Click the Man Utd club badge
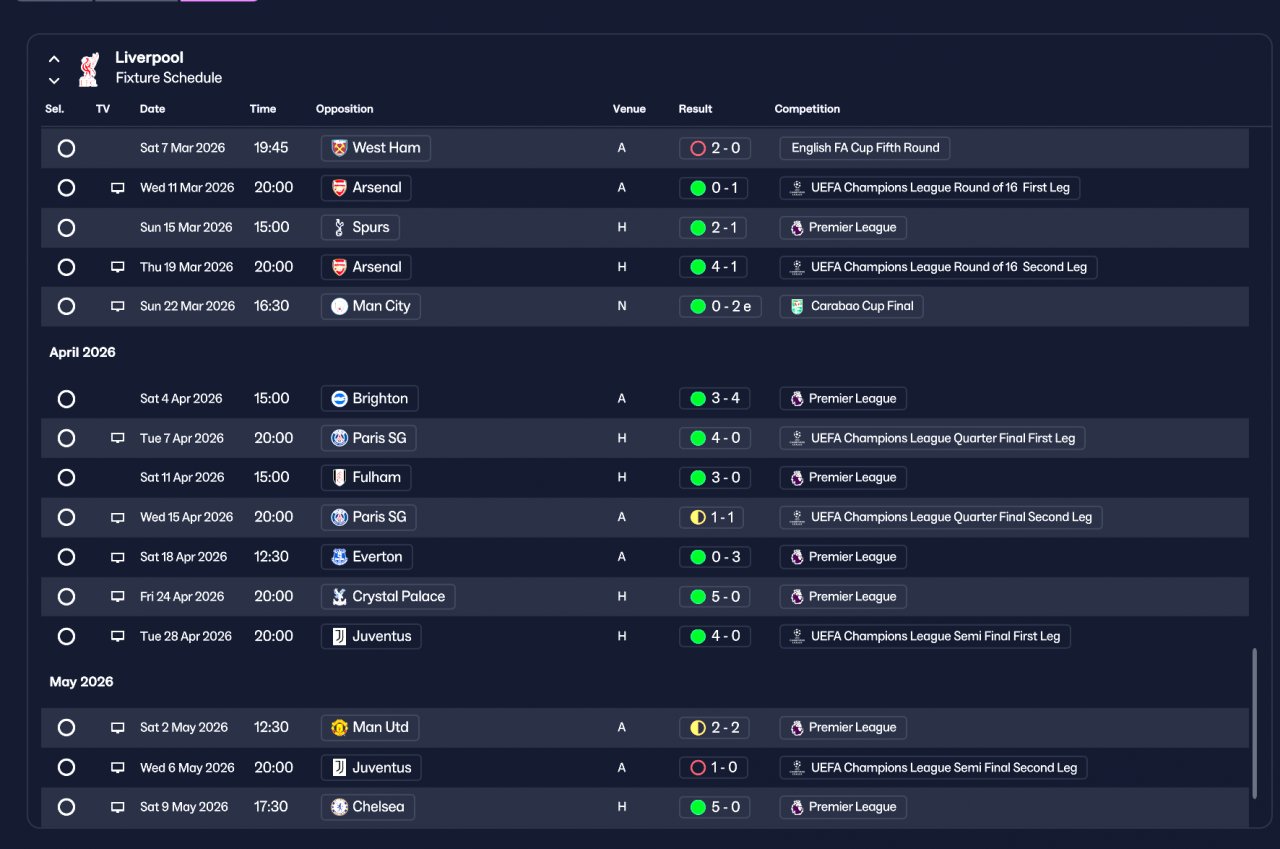Screen dimensions: 1280x849 pyautogui.click(x=340, y=728)
